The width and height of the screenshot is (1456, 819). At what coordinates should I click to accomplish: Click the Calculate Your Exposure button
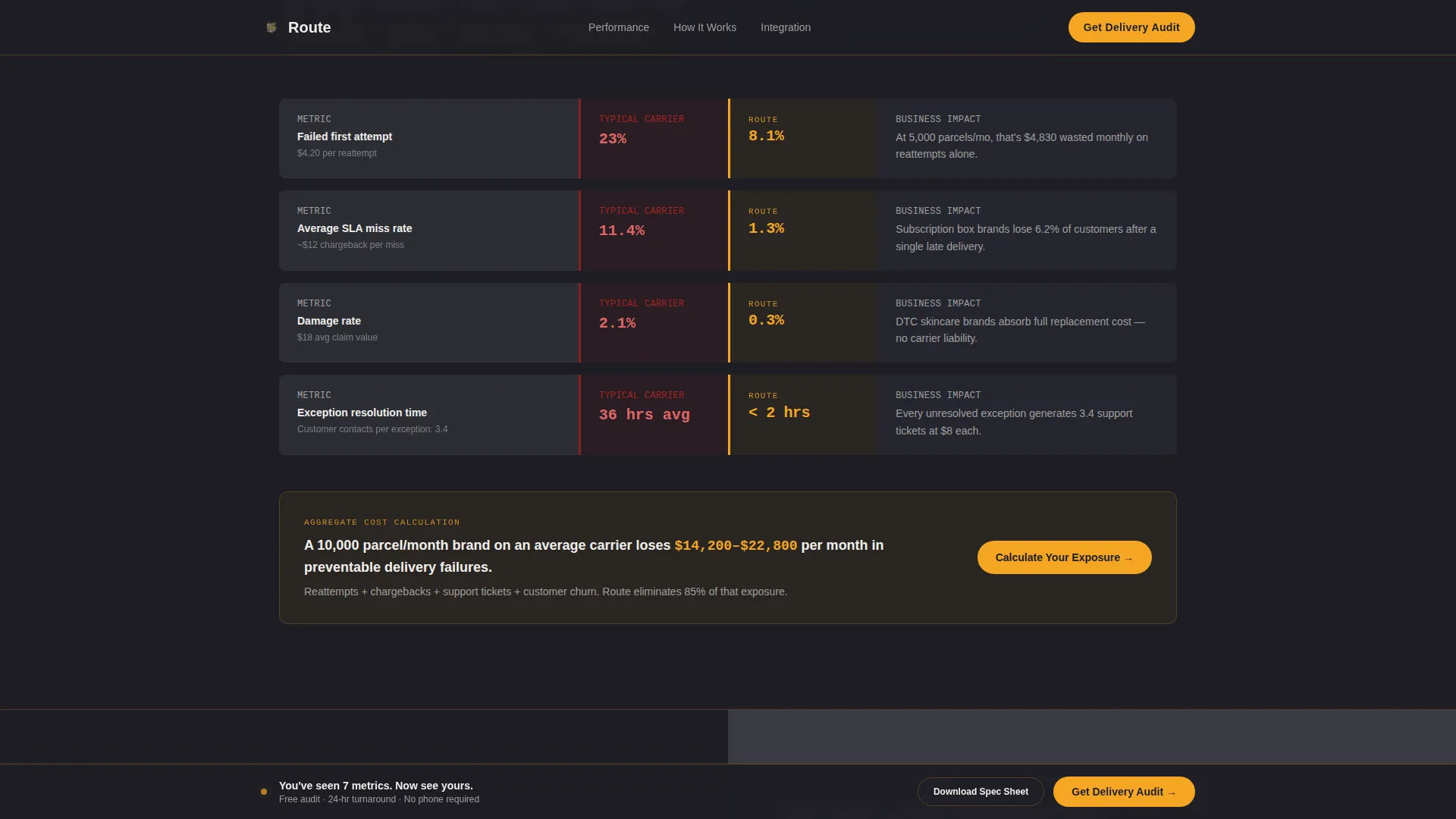click(x=1064, y=557)
